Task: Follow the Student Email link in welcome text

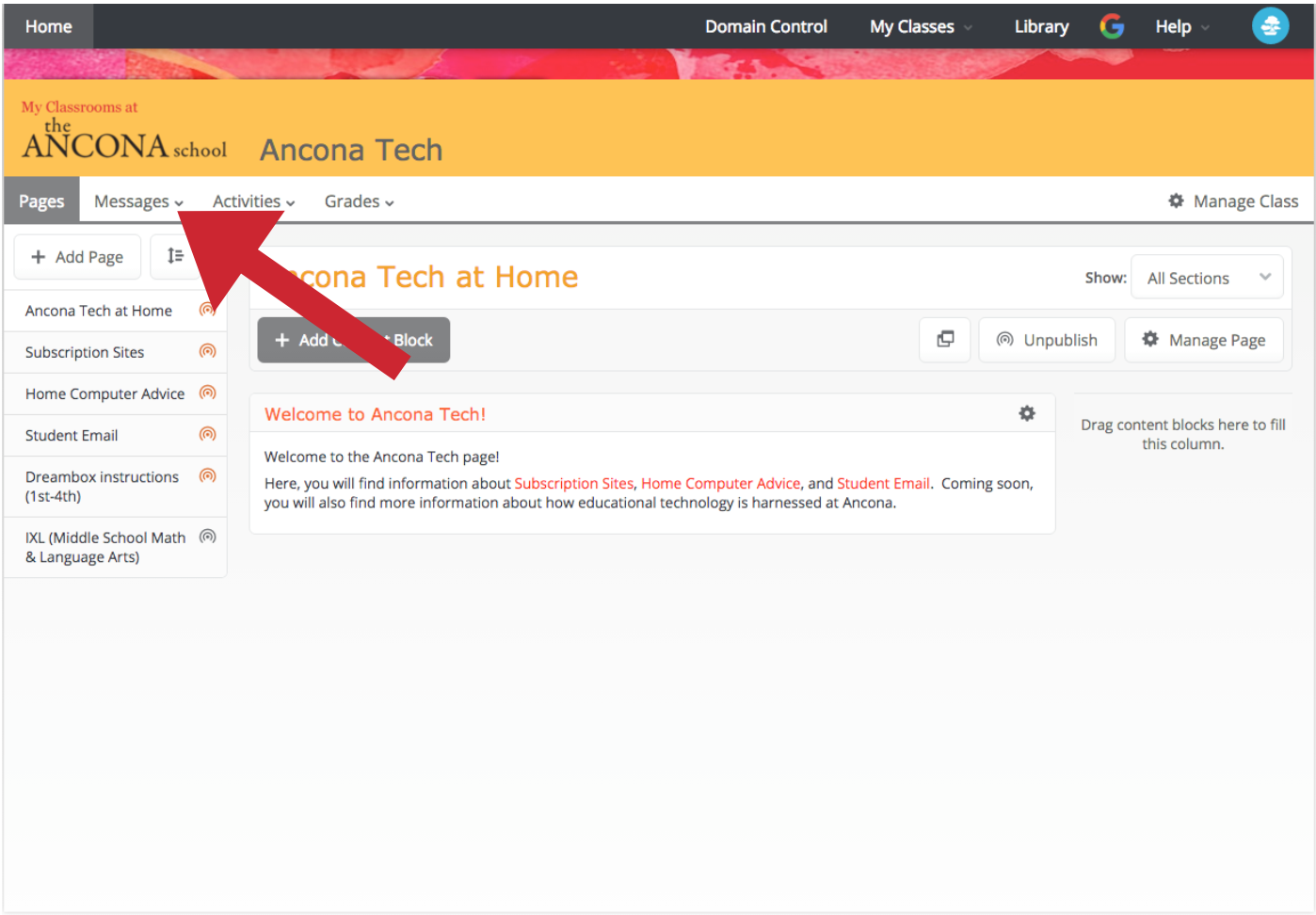Action: [883, 483]
